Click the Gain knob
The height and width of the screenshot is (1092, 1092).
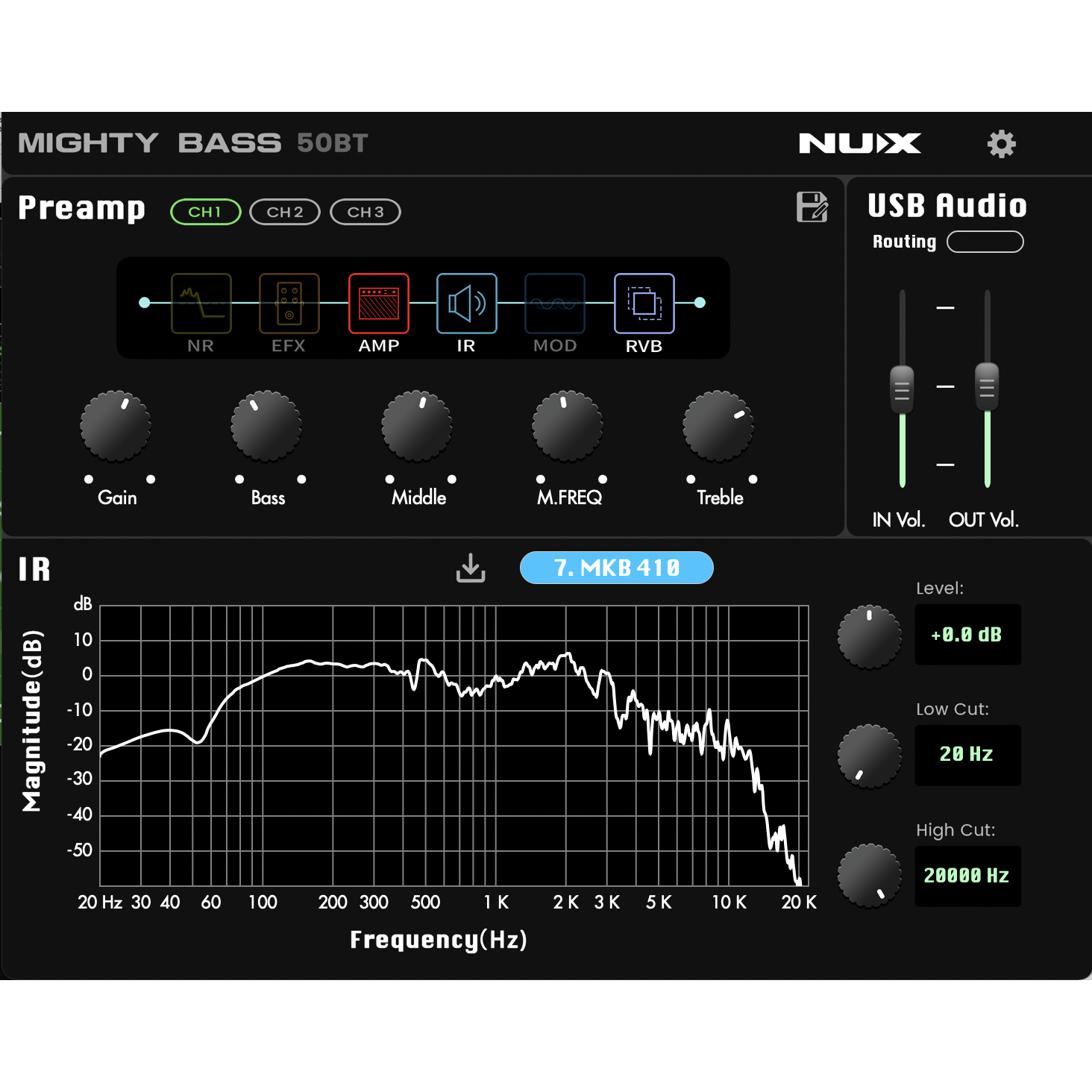[x=116, y=426]
